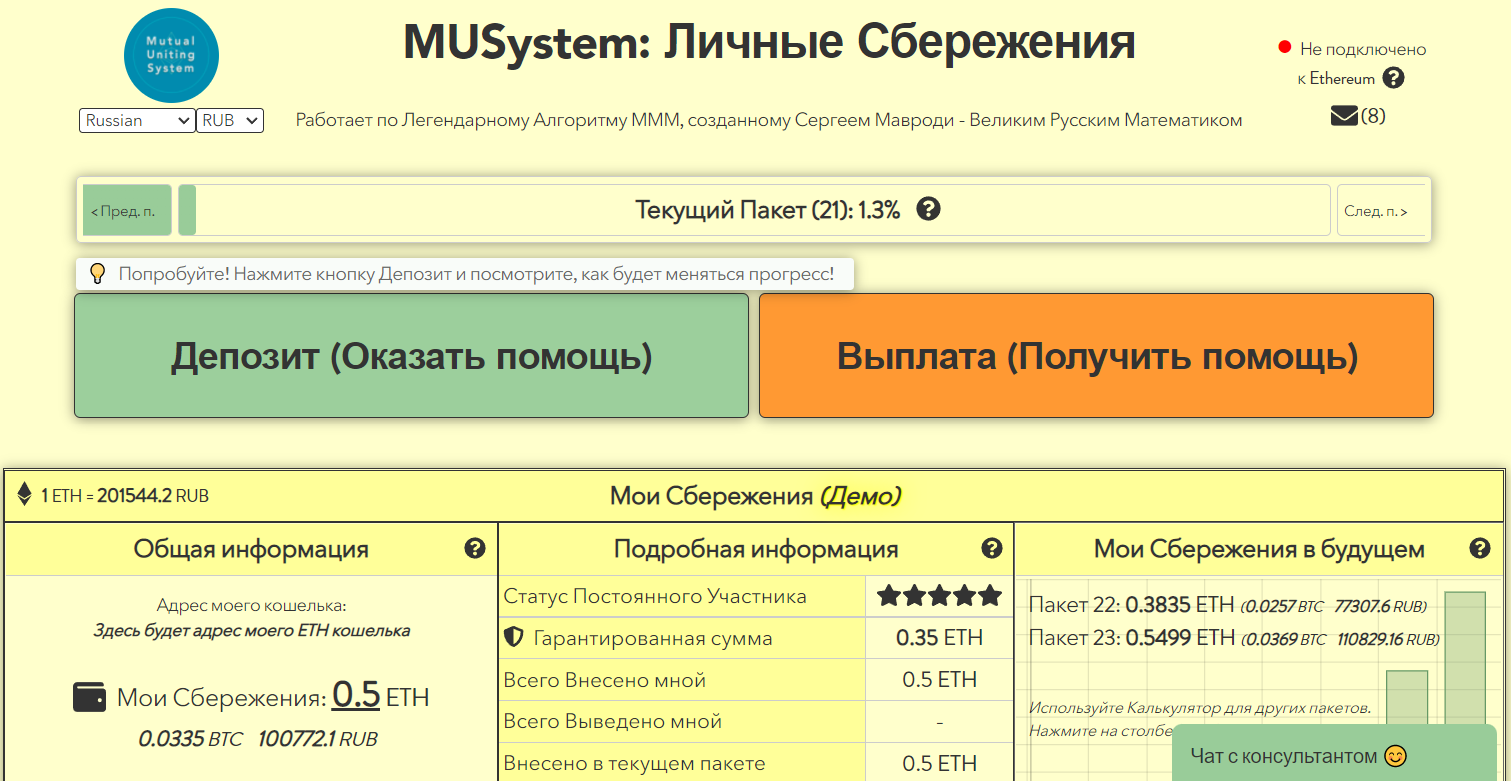The height and width of the screenshot is (781, 1511).
Task: Click 100772.1 RUB savings equivalent
Action: [x=318, y=739]
